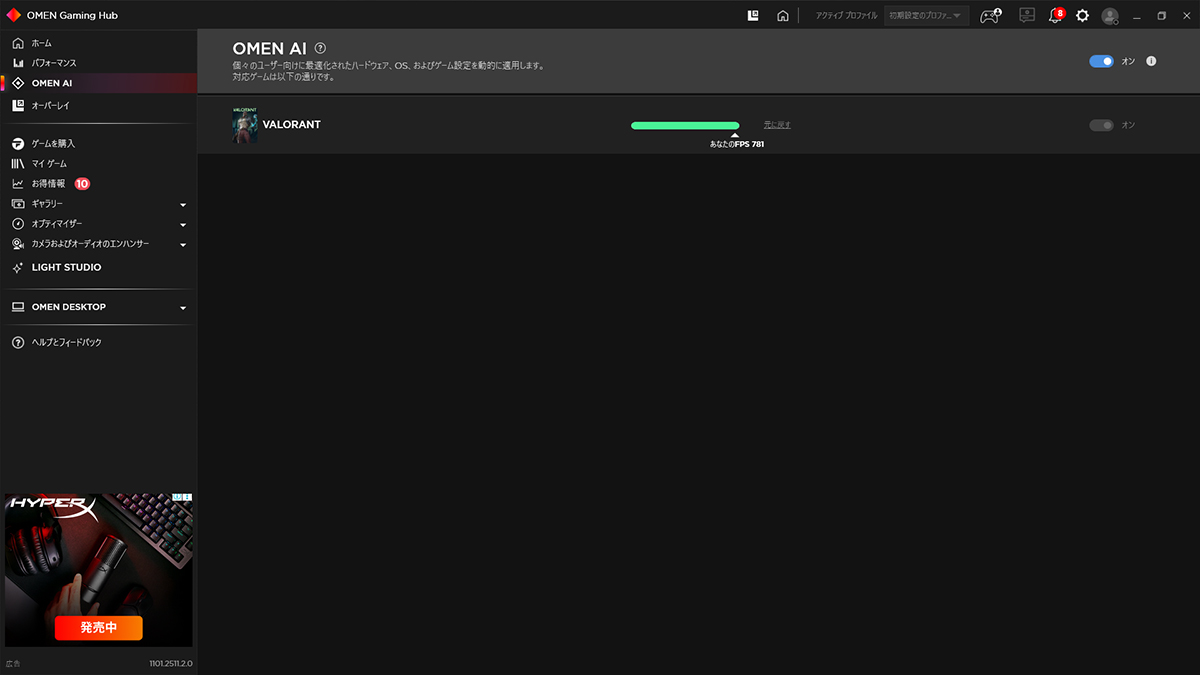The image size is (1200, 675).
Task: Click the home icon in top bar
Action: (783, 16)
